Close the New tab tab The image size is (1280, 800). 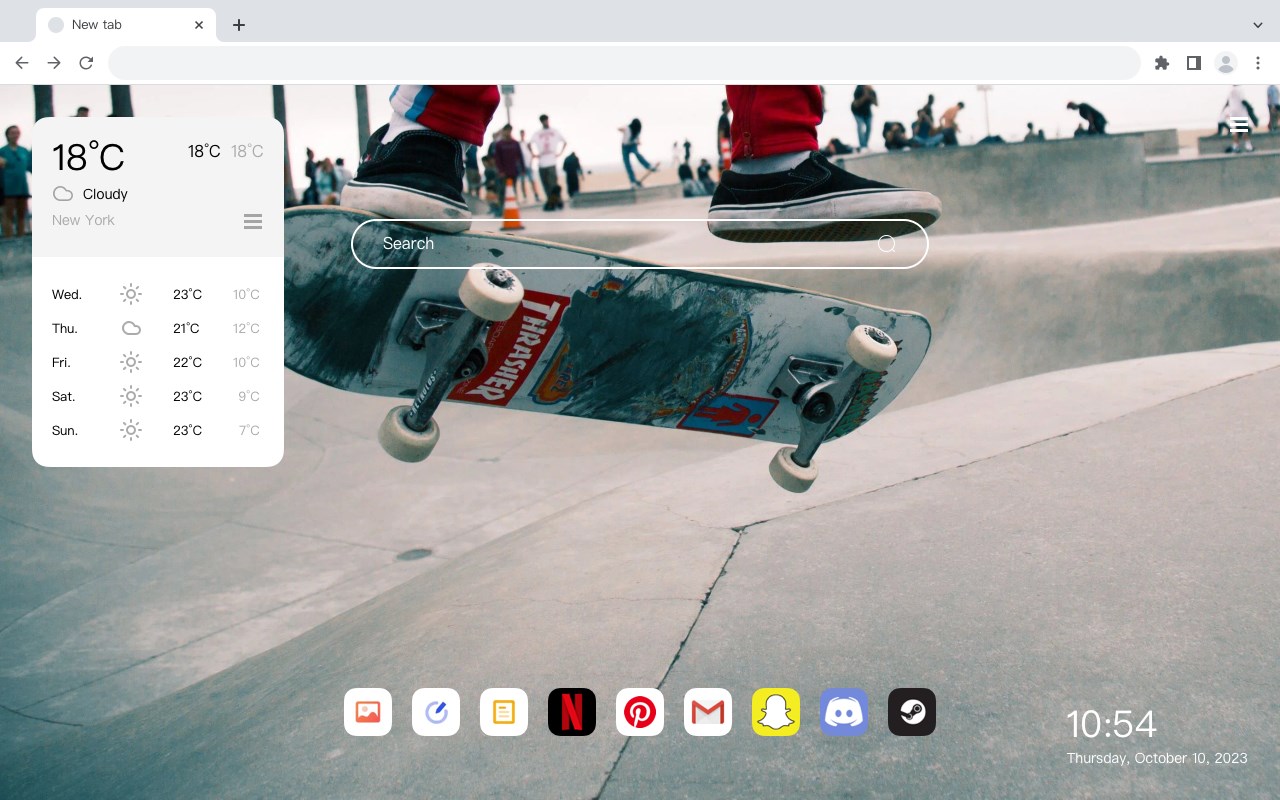[199, 25]
